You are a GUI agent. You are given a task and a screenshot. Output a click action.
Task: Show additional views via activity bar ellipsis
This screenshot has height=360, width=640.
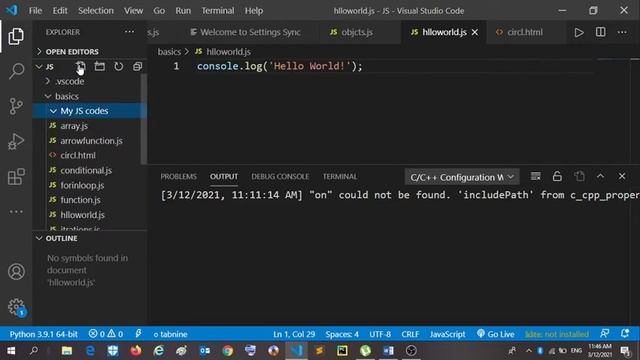coord(16,211)
